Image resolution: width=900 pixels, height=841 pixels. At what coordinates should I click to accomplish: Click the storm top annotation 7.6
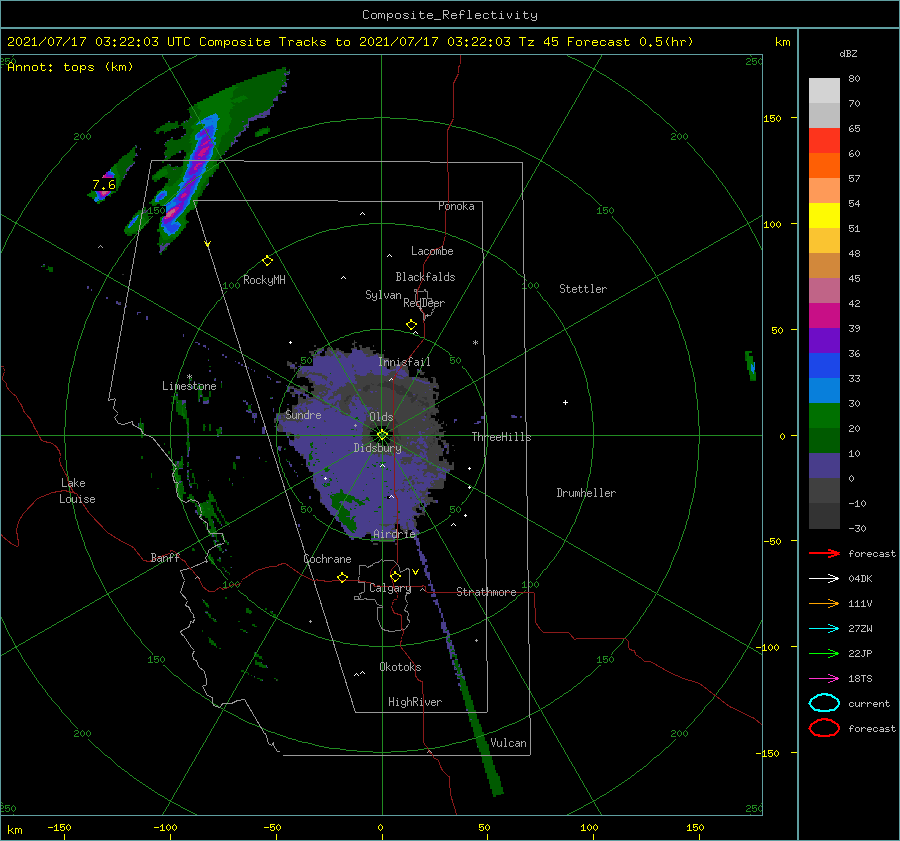103,185
